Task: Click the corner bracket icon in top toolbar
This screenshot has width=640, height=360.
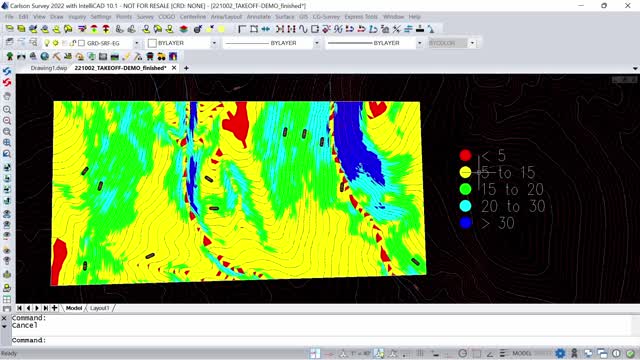Action: pos(242,29)
